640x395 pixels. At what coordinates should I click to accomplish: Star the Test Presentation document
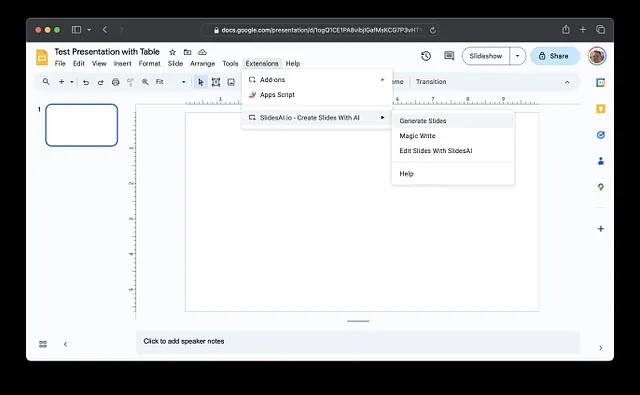[173, 52]
